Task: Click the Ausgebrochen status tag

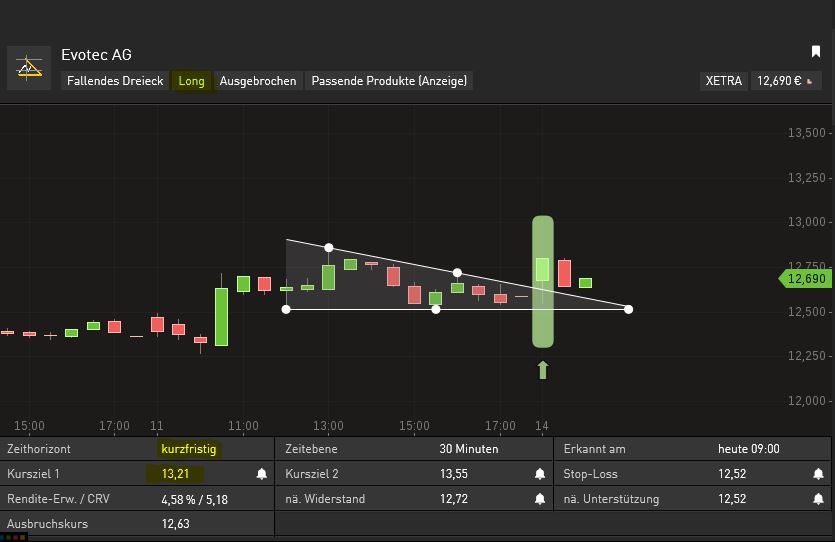Action: point(258,81)
